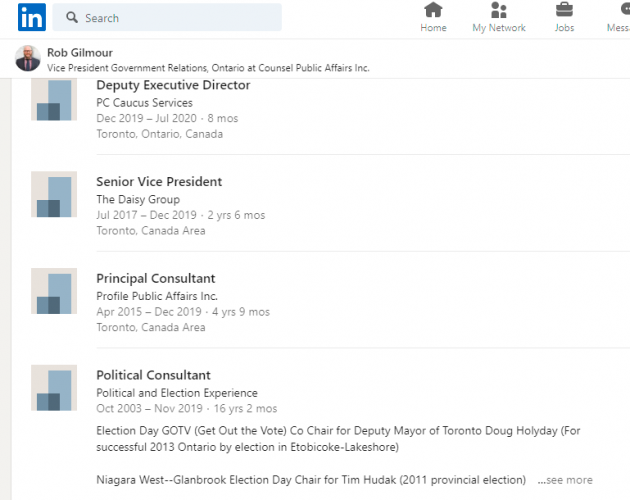
Task: Click the Niagara West--Glanbrook description line
Action: click(311, 480)
